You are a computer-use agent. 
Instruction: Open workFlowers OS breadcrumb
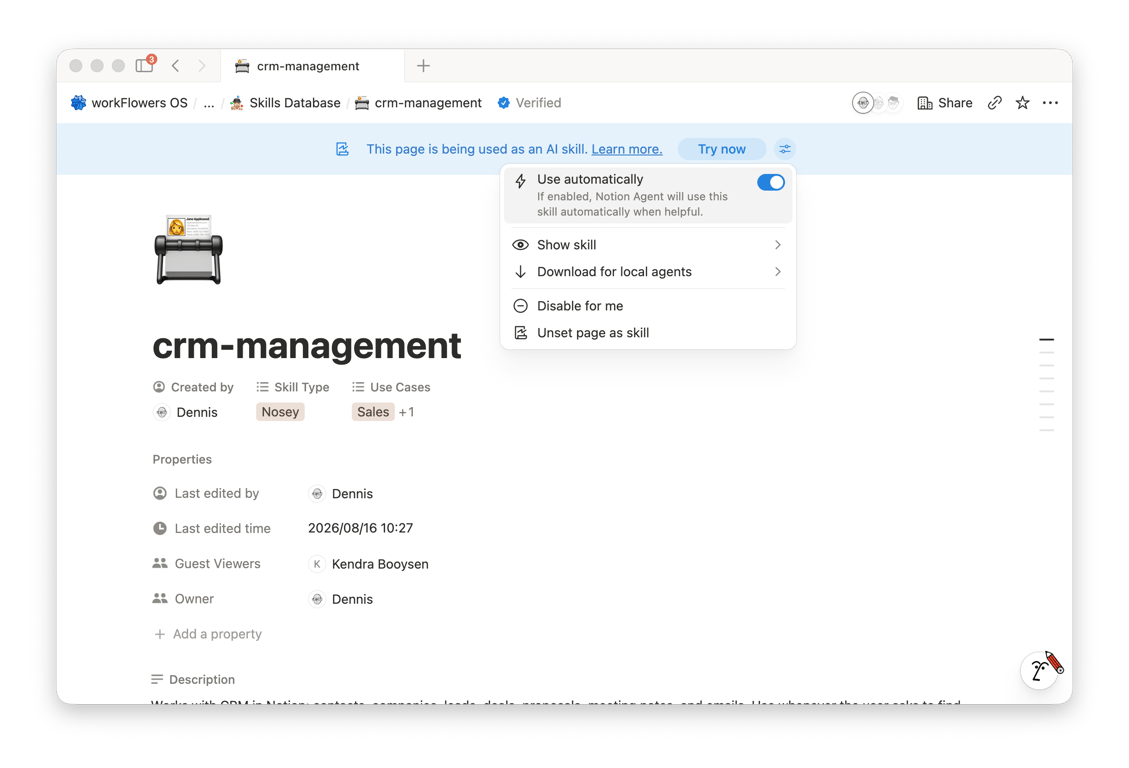click(x=129, y=103)
